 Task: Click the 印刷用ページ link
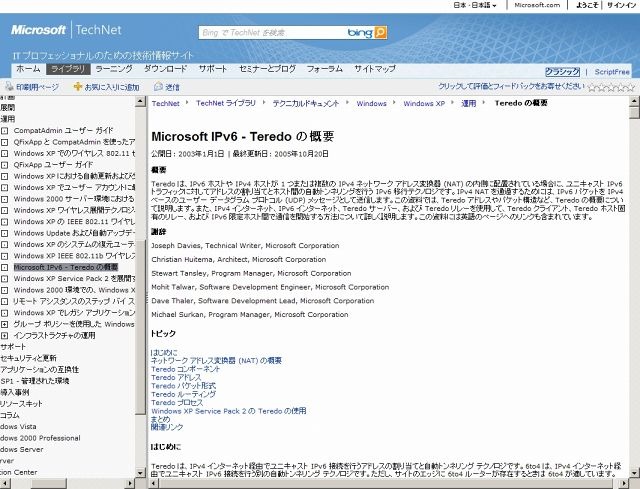[x=37, y=87]
